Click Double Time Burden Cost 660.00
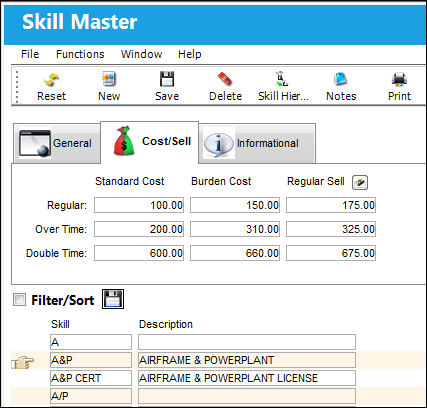 tap(235, 253)
